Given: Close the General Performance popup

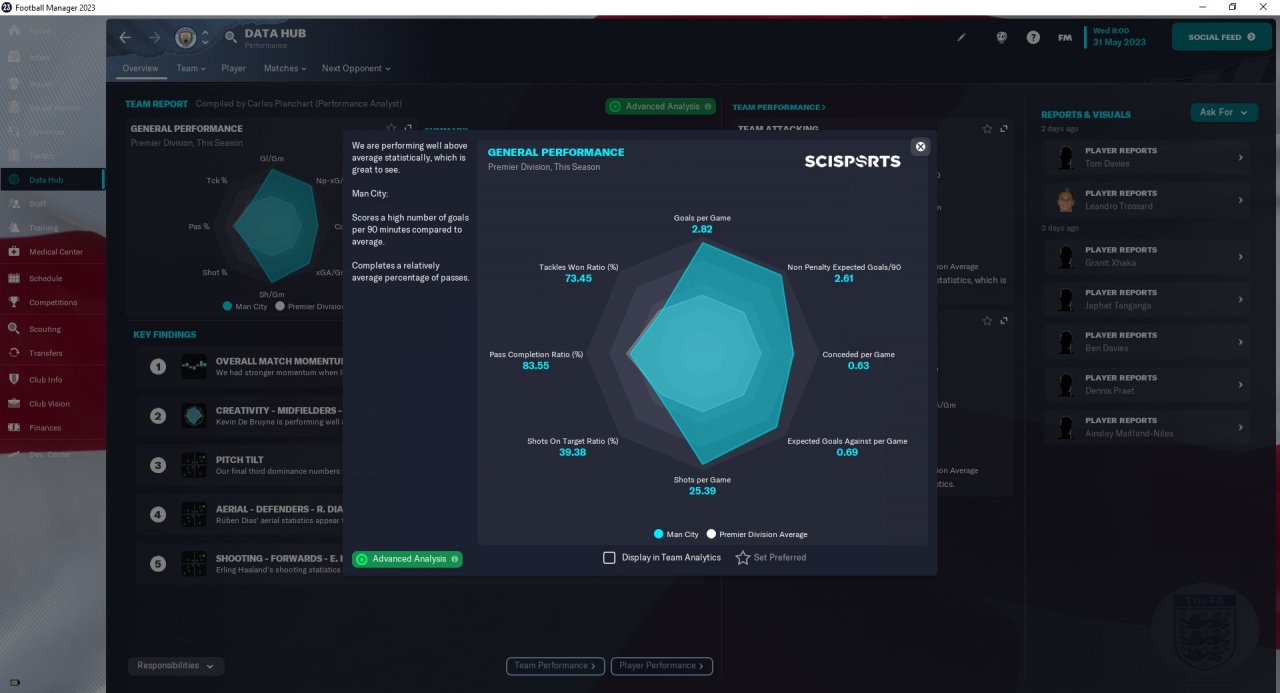Looking at the screenshot, I should point(921,146).
